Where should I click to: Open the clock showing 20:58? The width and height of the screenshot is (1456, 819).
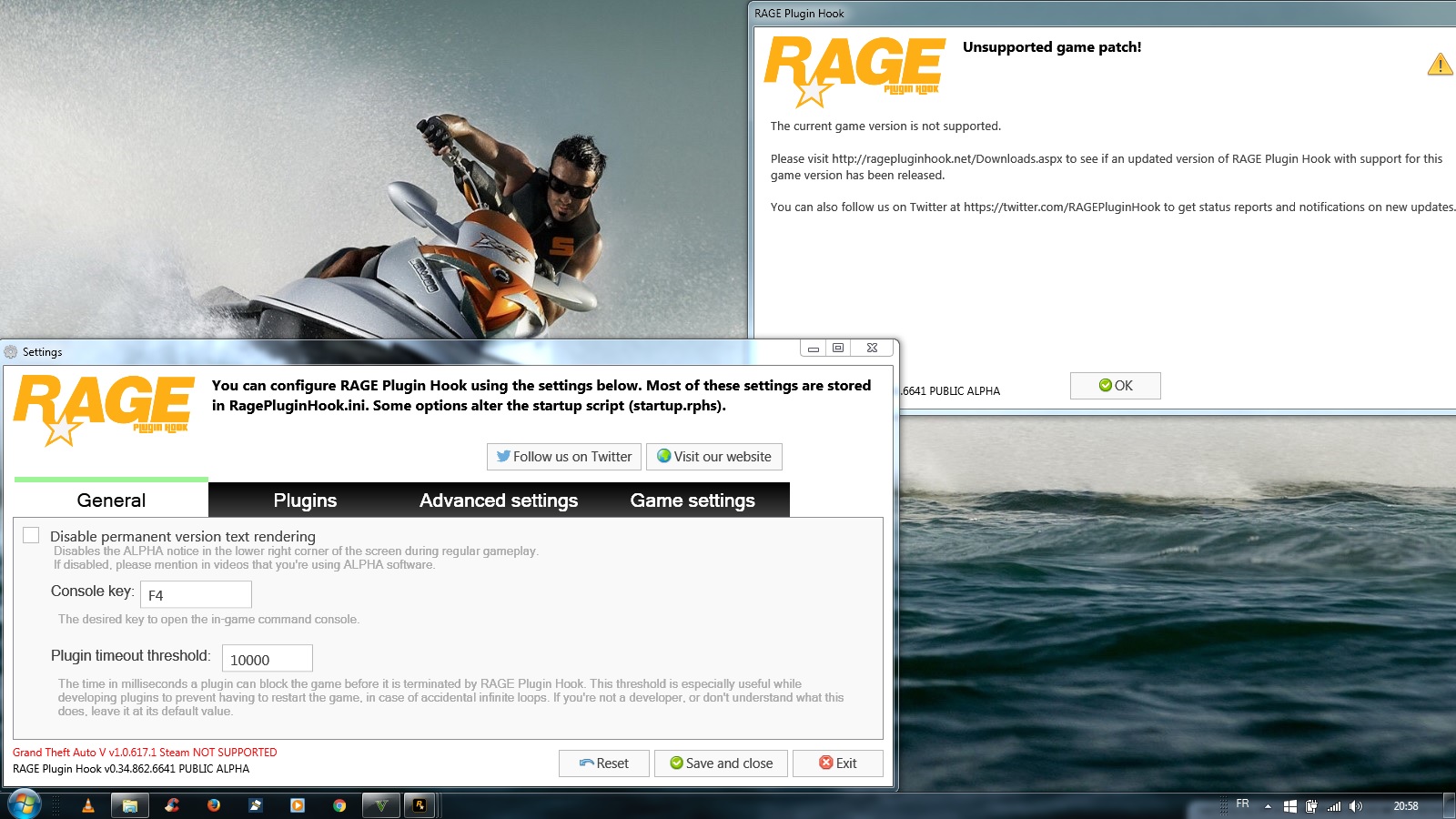point(1406,806)
